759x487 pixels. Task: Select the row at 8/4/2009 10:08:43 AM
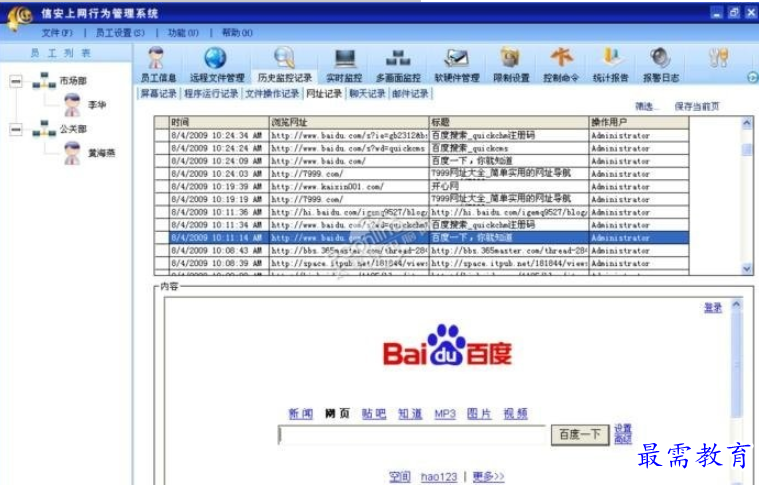(x=422, y=251)
